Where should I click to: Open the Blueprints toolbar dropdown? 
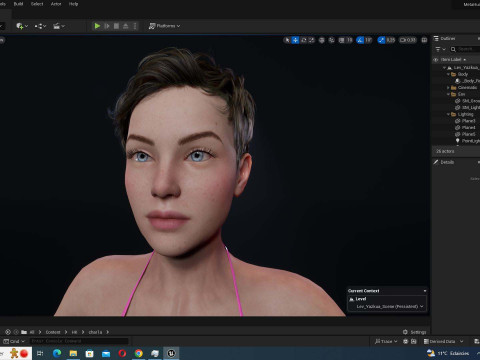click(x=40, y=26)
